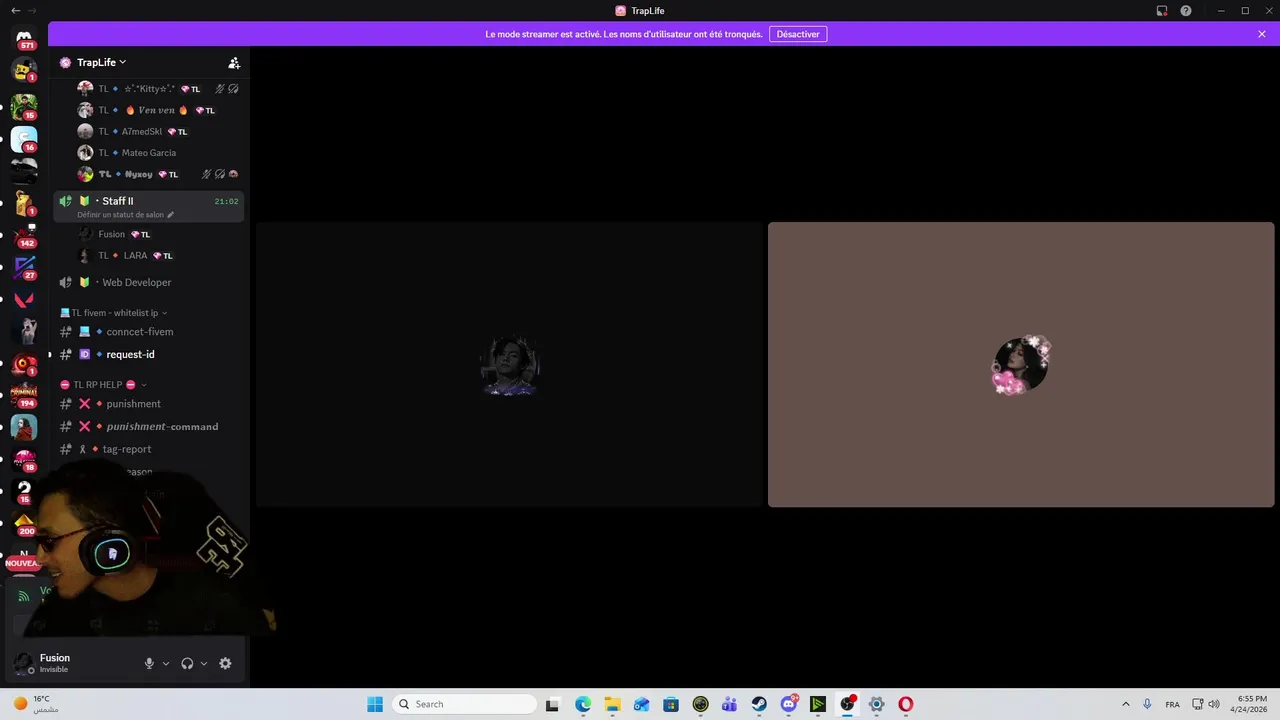Open Discord direct messages home icon

coord(24,37)
